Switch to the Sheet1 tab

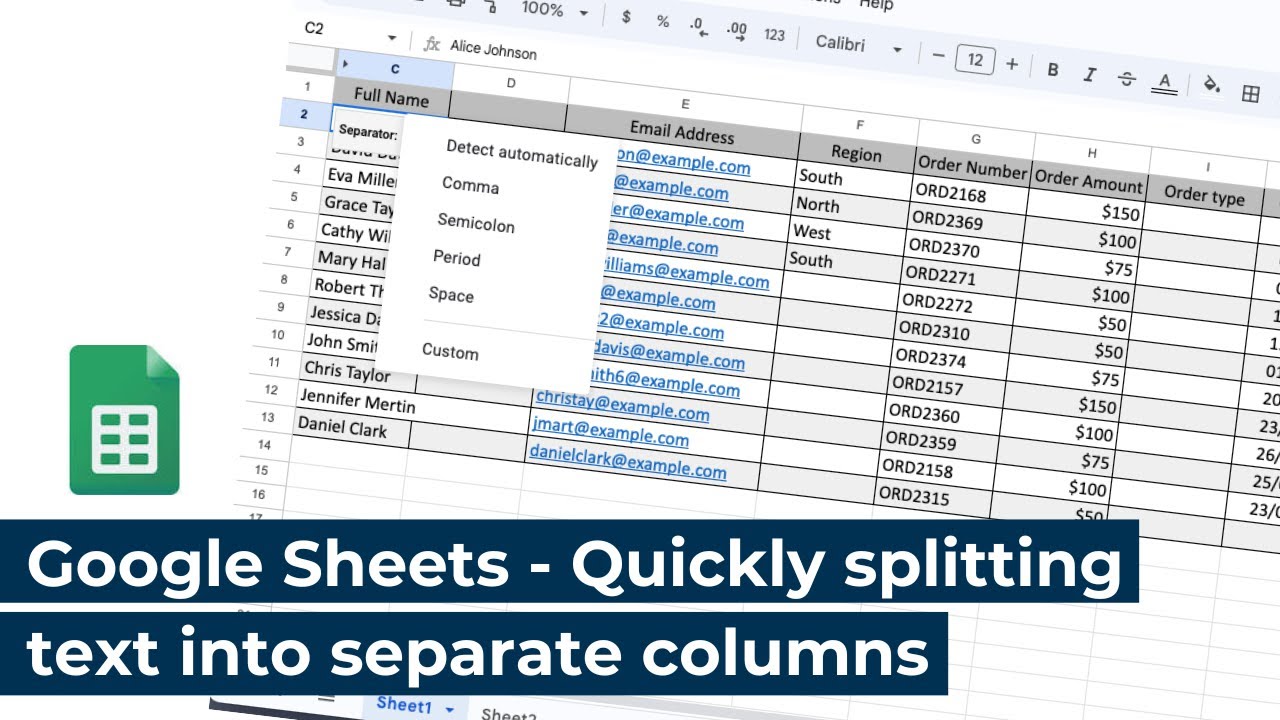coord(404,705)
